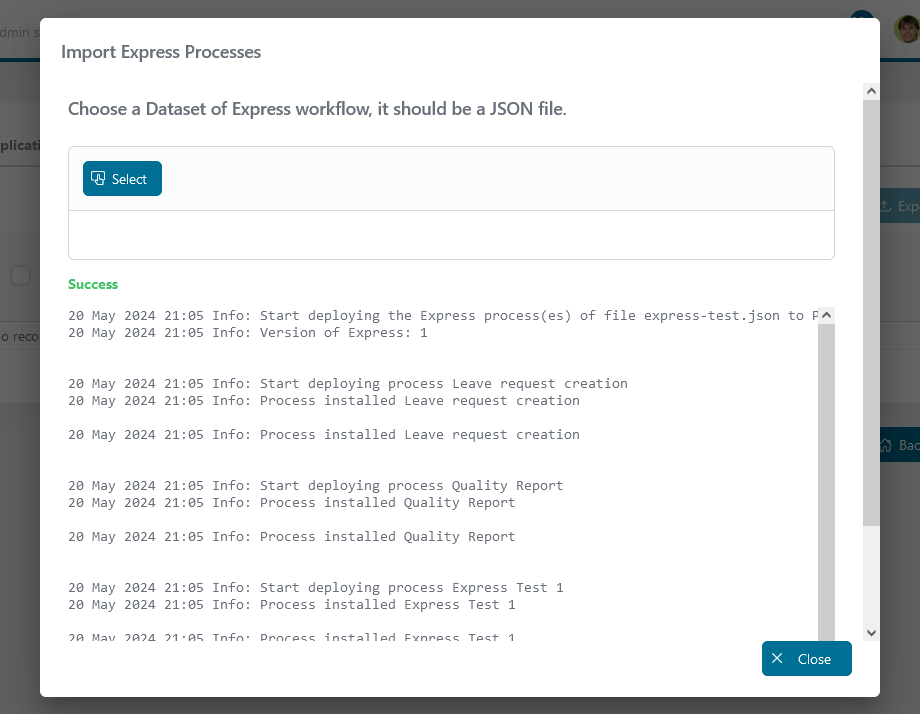Click the Import Express Processes dialog title
Image resolution: width=920 pixels, height=714 pixels.
161,52
